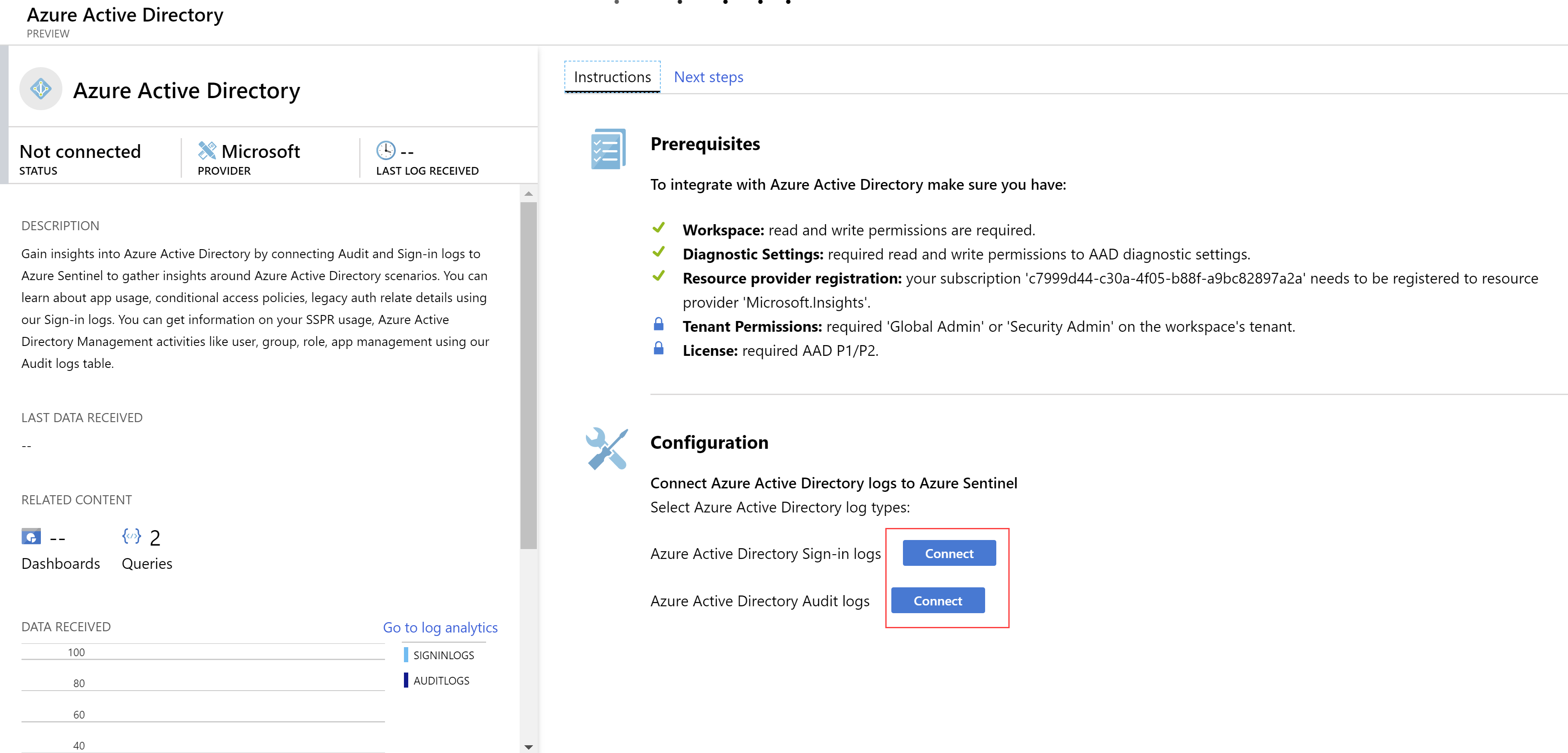1568x753 pixels.
Task: Click the 'License:' required AAD P1/P2 text
Action: [x=780, y=351]
